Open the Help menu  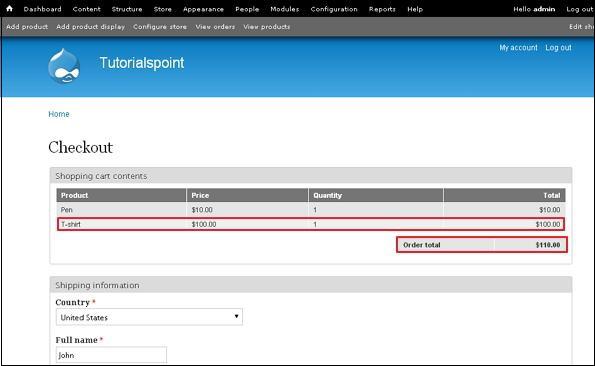pos(415,9)
